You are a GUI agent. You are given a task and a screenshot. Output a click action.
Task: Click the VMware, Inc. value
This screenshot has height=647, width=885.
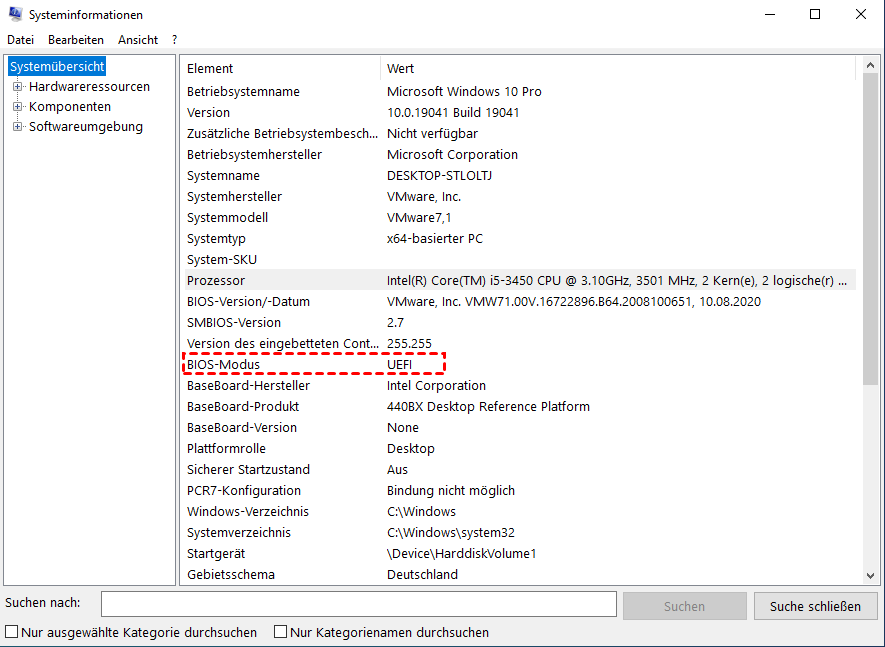[424, 196]
